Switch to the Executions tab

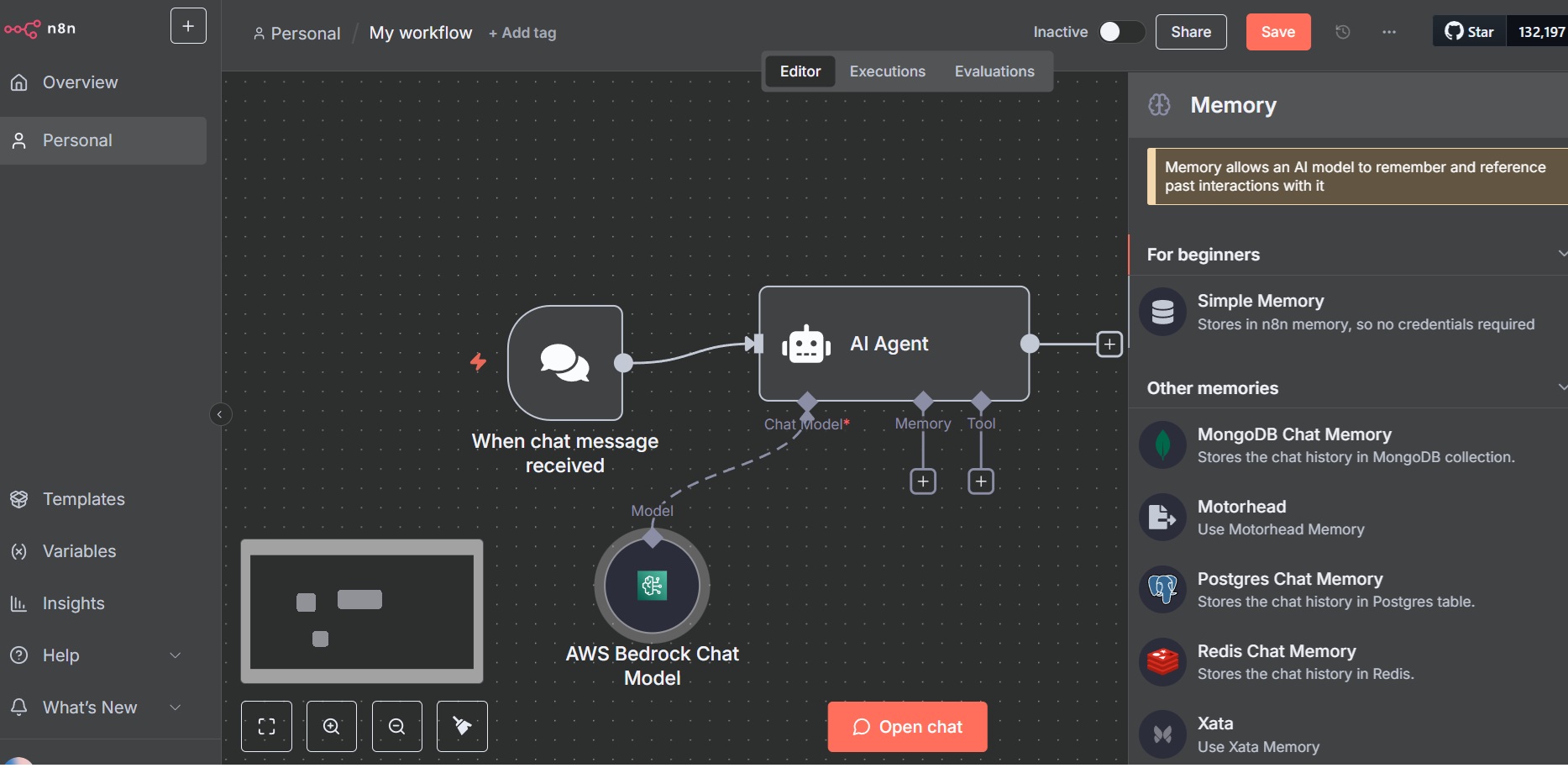click(x=888, y=71)
